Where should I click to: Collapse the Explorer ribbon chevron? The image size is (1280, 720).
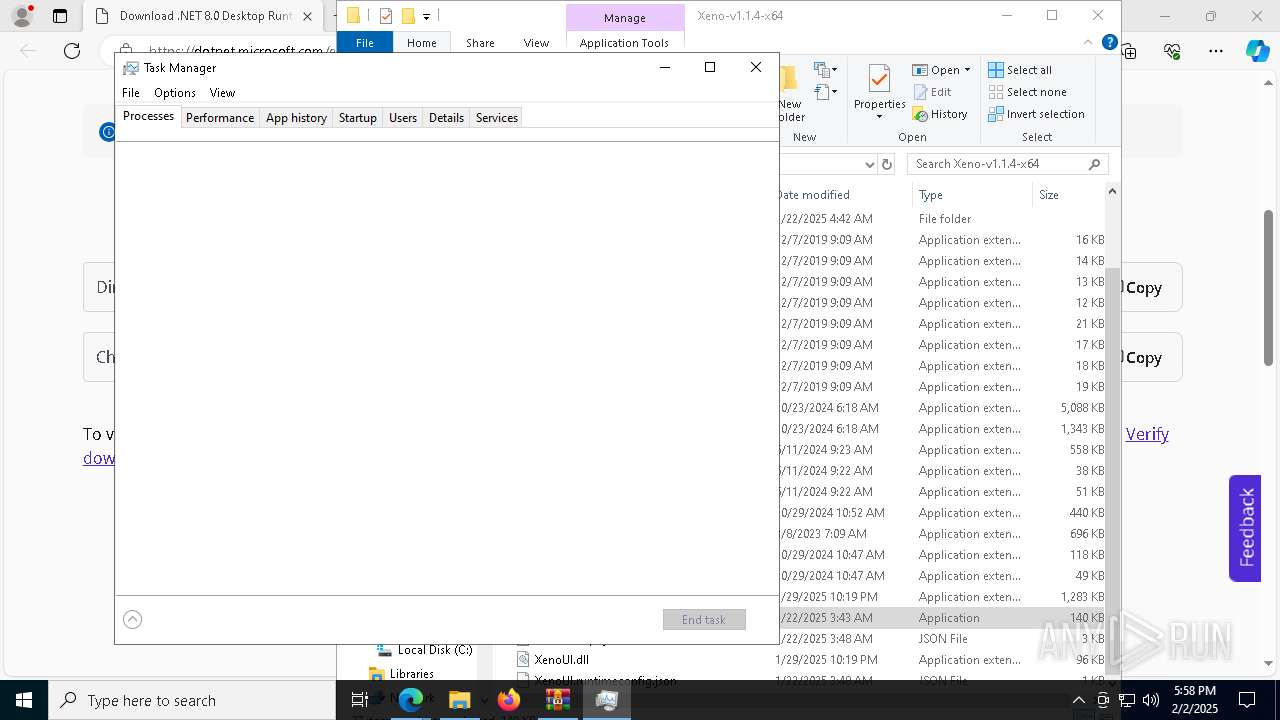pyautogui.click(x=1089, y=43)
